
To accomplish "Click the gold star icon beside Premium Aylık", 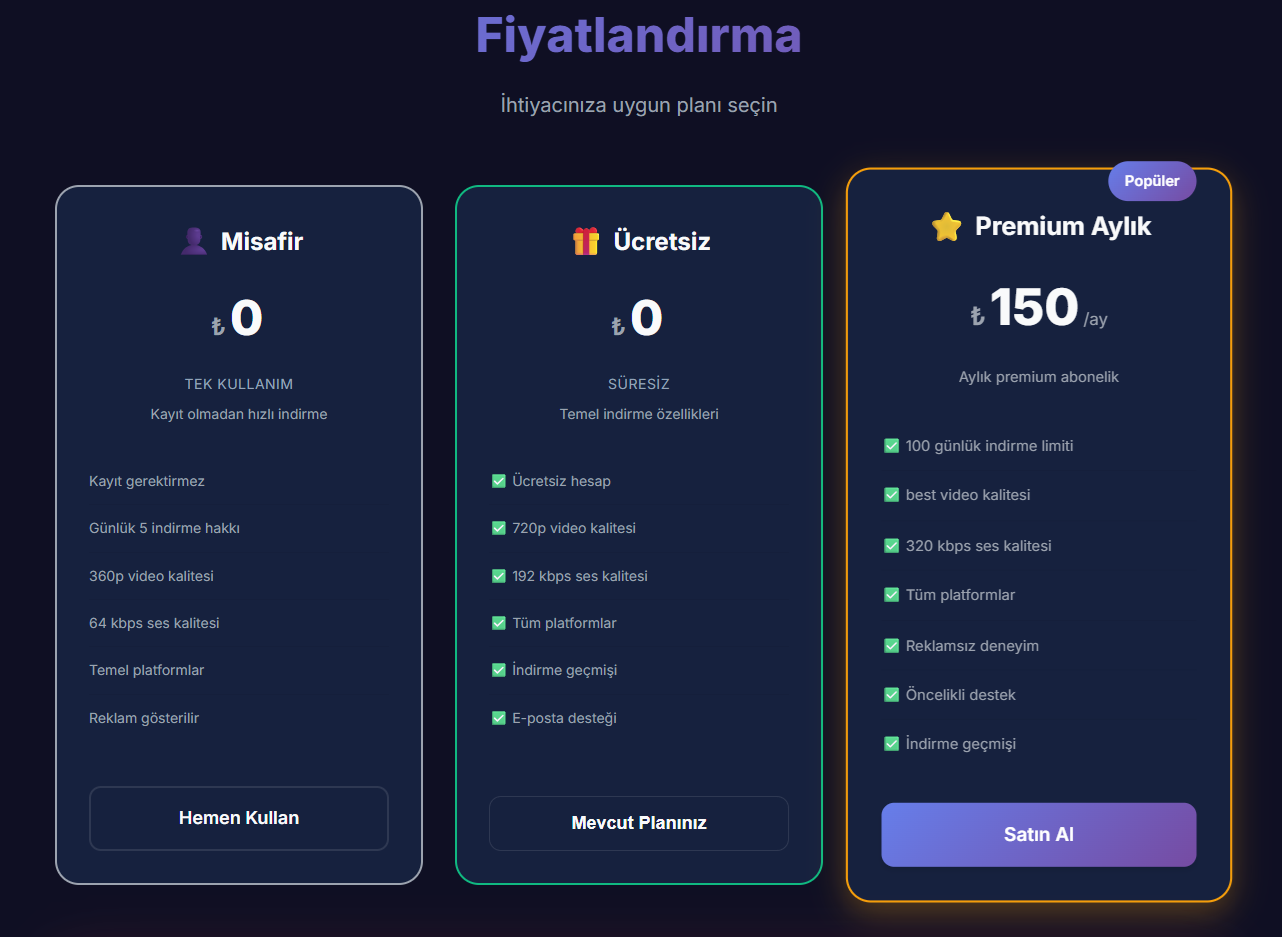I will click(x=946, y=227).
